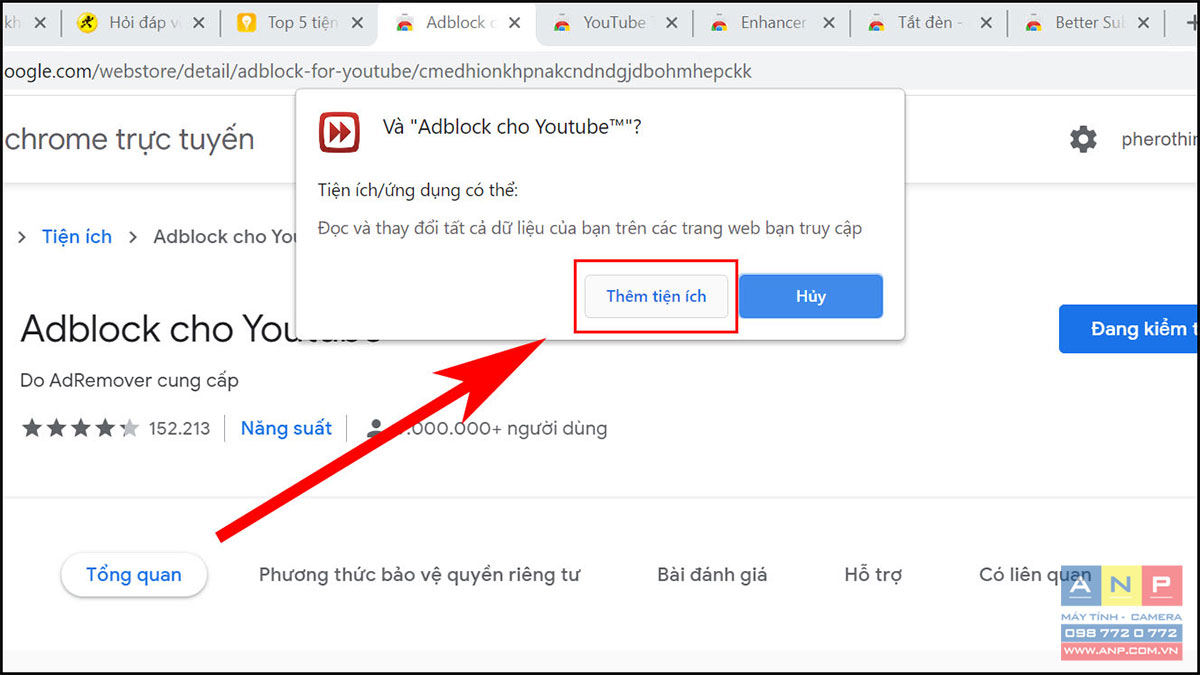Close the "Enhancer" browser tab

click(x=829, y=23)
